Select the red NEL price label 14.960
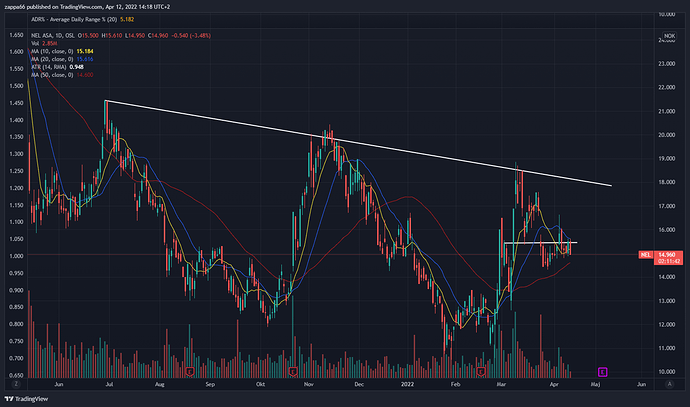This screenshot has width=690, height=407. pos(661,255)
